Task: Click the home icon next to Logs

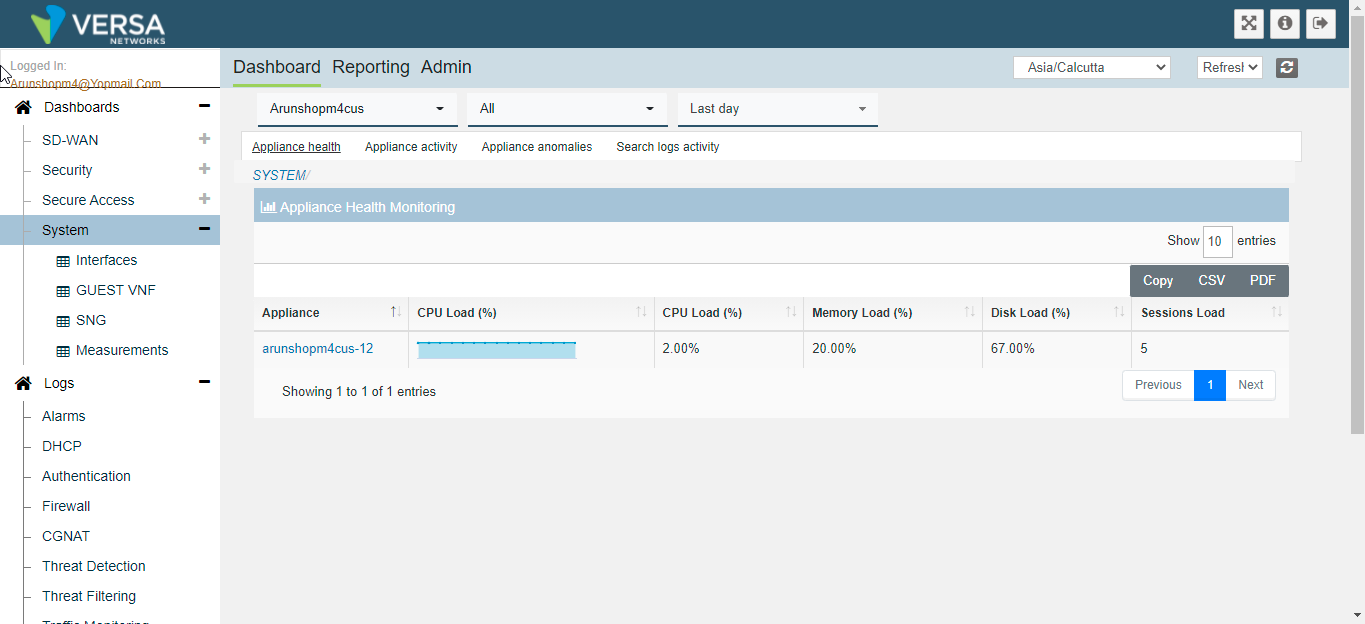Action: click(22, 382)
